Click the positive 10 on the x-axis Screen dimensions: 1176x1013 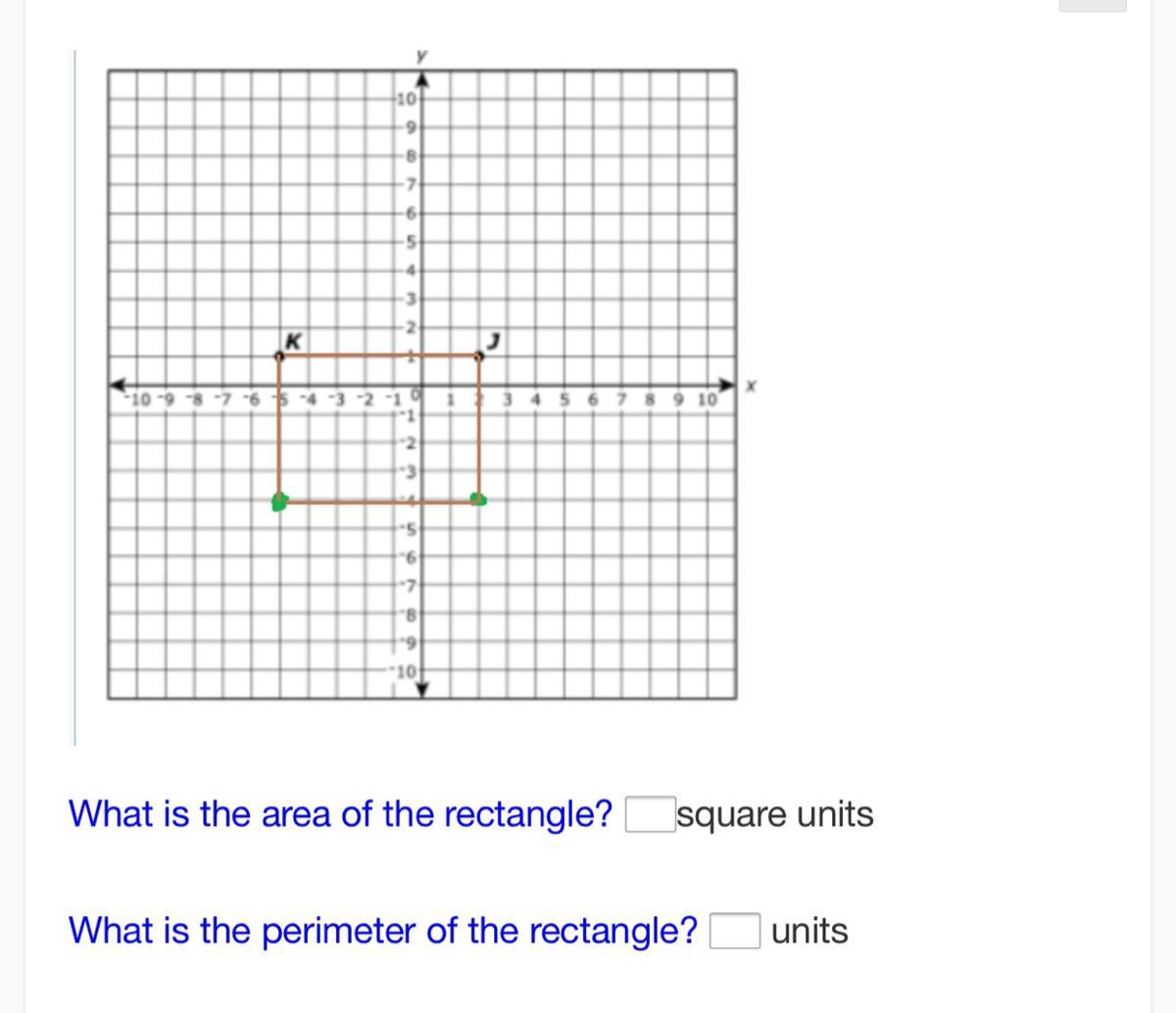click(x=707, y=399)
